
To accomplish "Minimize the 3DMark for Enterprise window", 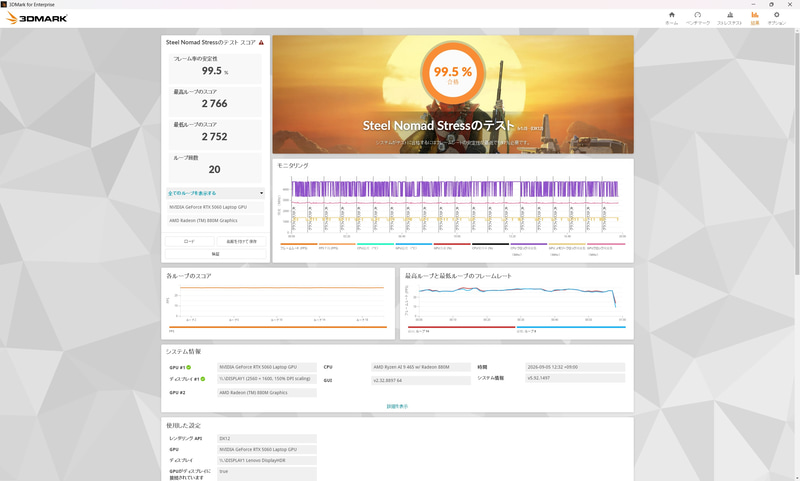I will coord(754,4).
